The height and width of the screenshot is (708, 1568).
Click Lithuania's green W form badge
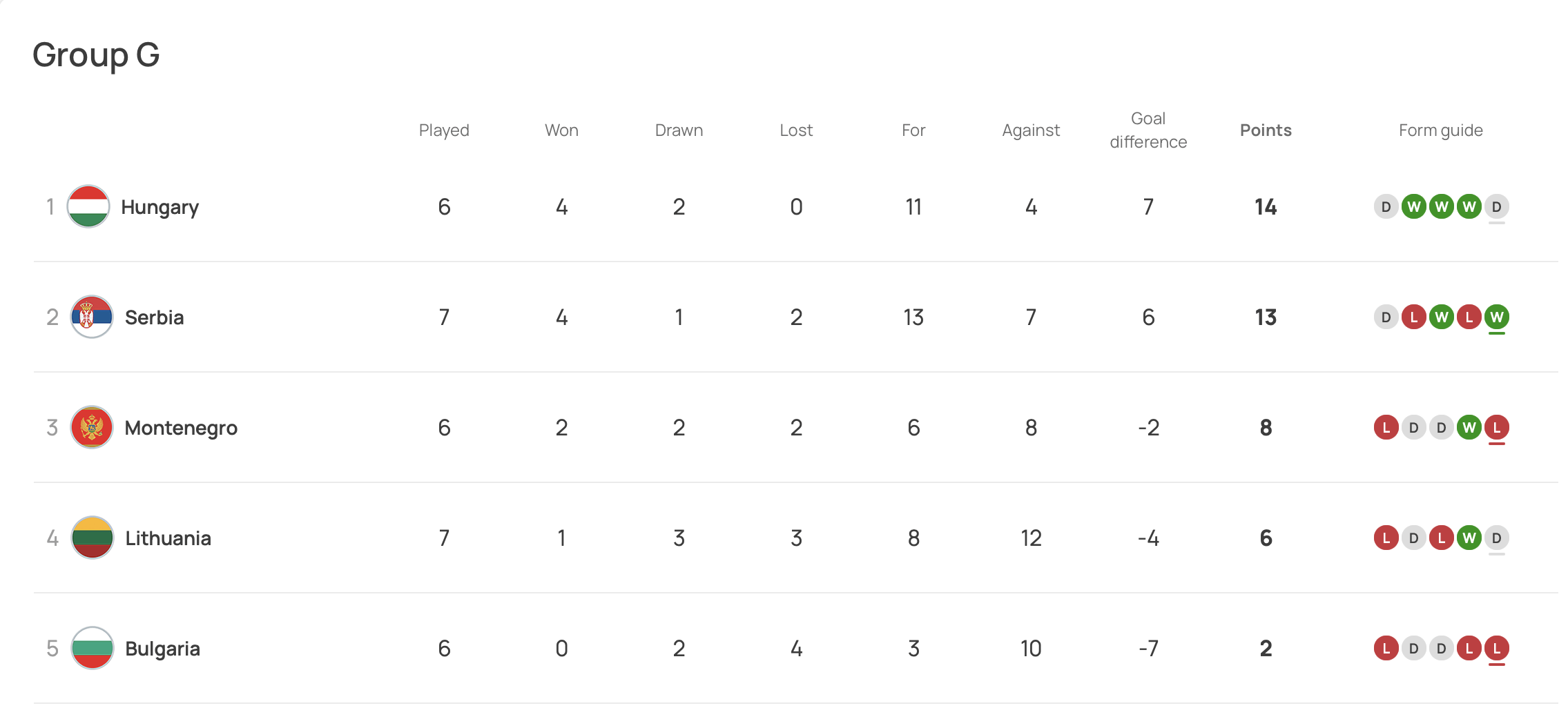coord(1469,538)
